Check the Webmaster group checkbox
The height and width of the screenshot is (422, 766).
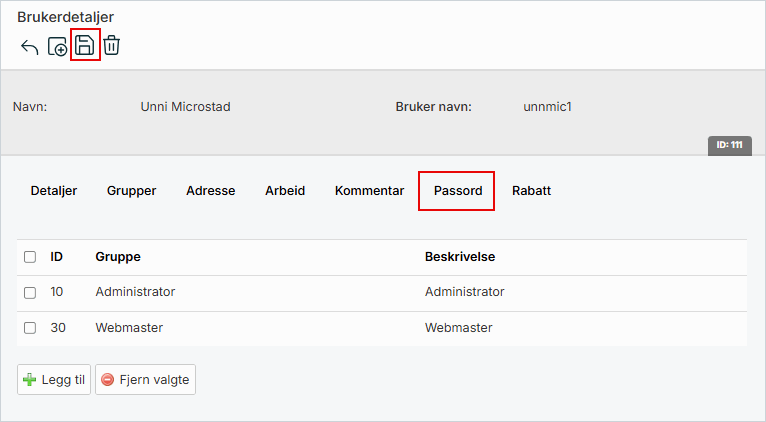coord(30,328)
